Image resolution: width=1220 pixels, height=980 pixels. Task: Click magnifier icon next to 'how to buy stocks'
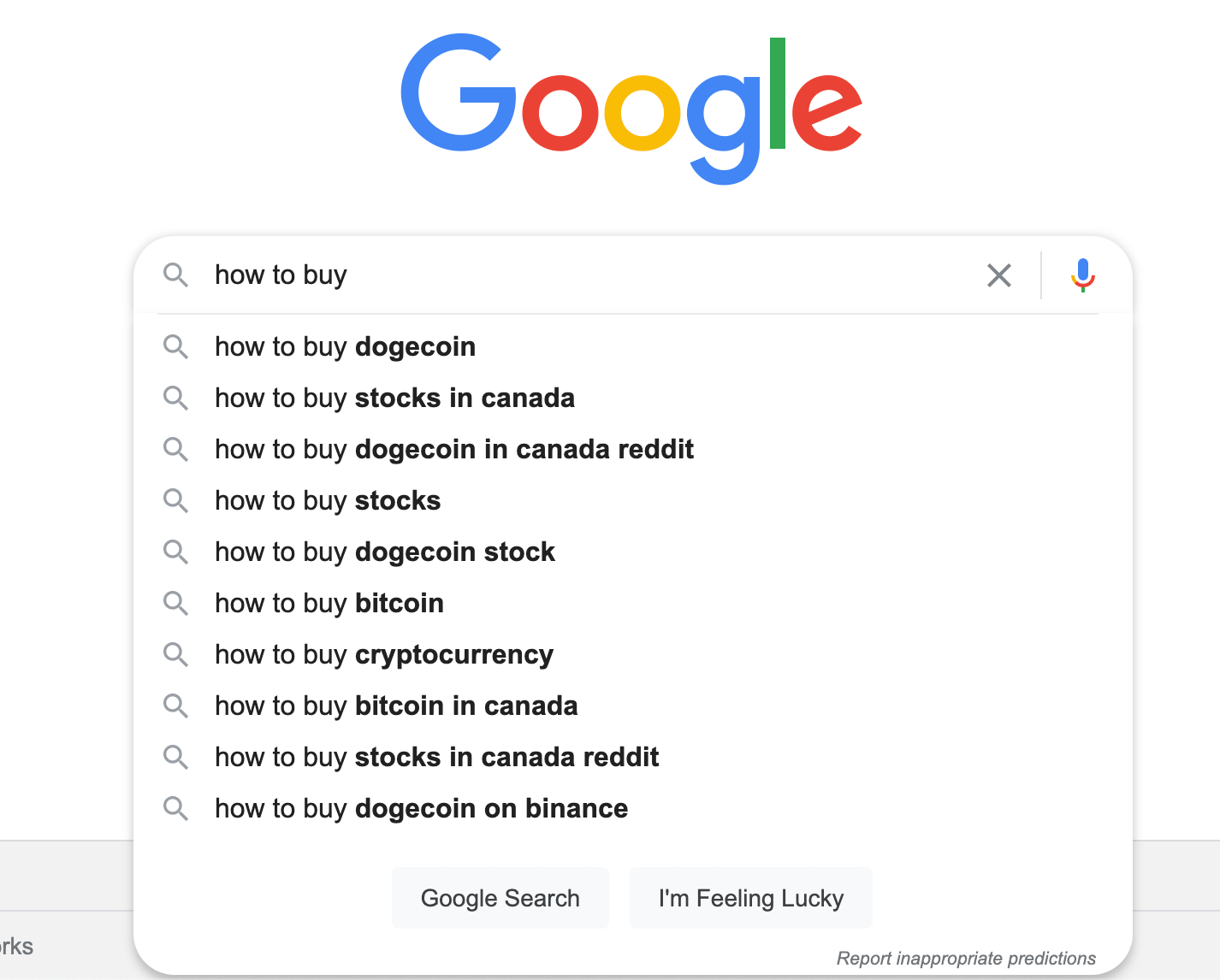point(175,500)
